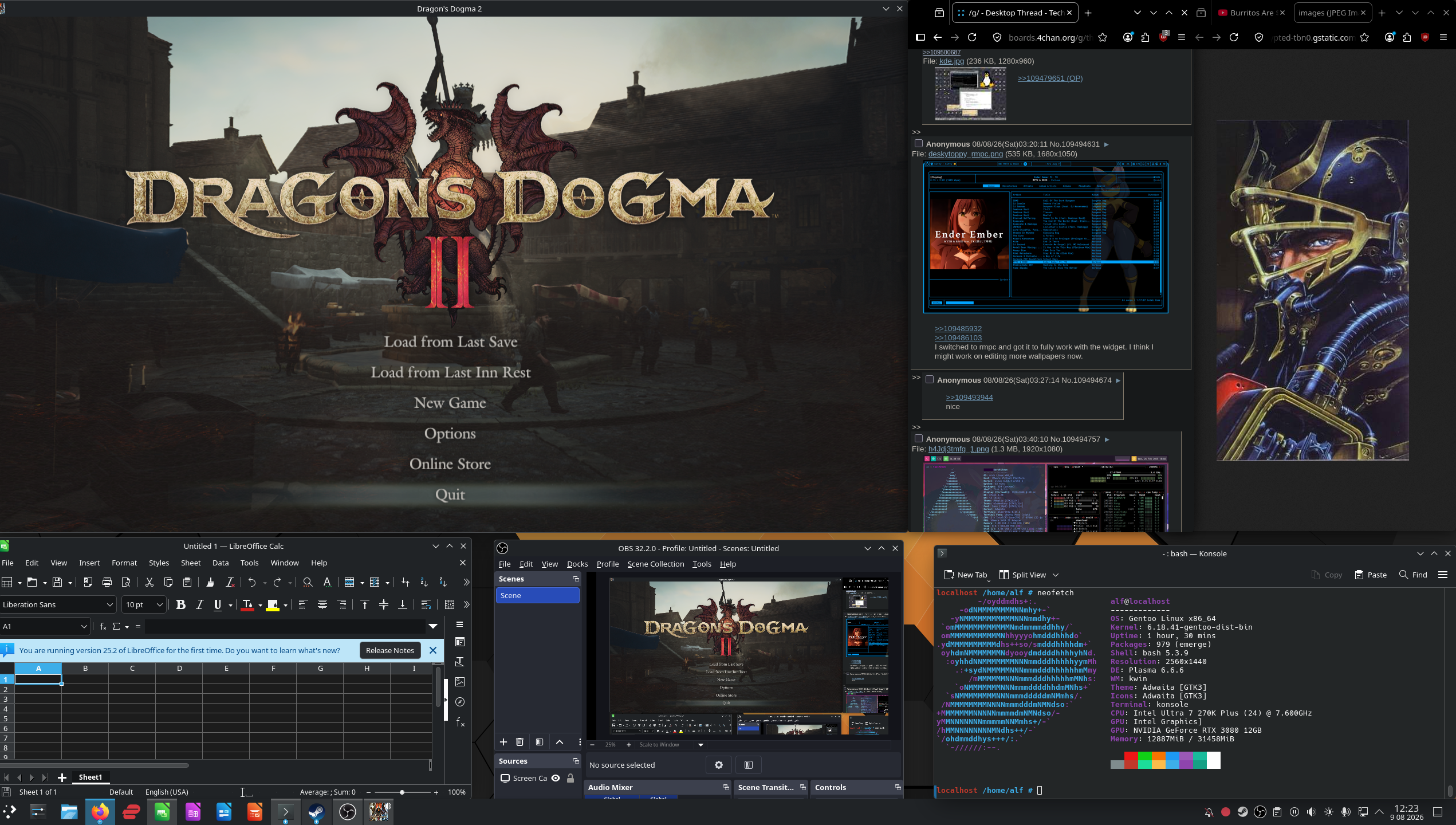Viewport: 1456px width, 825px height.
Task: Open post menu arrow for No.109494674
Action: pos(1118,380)
